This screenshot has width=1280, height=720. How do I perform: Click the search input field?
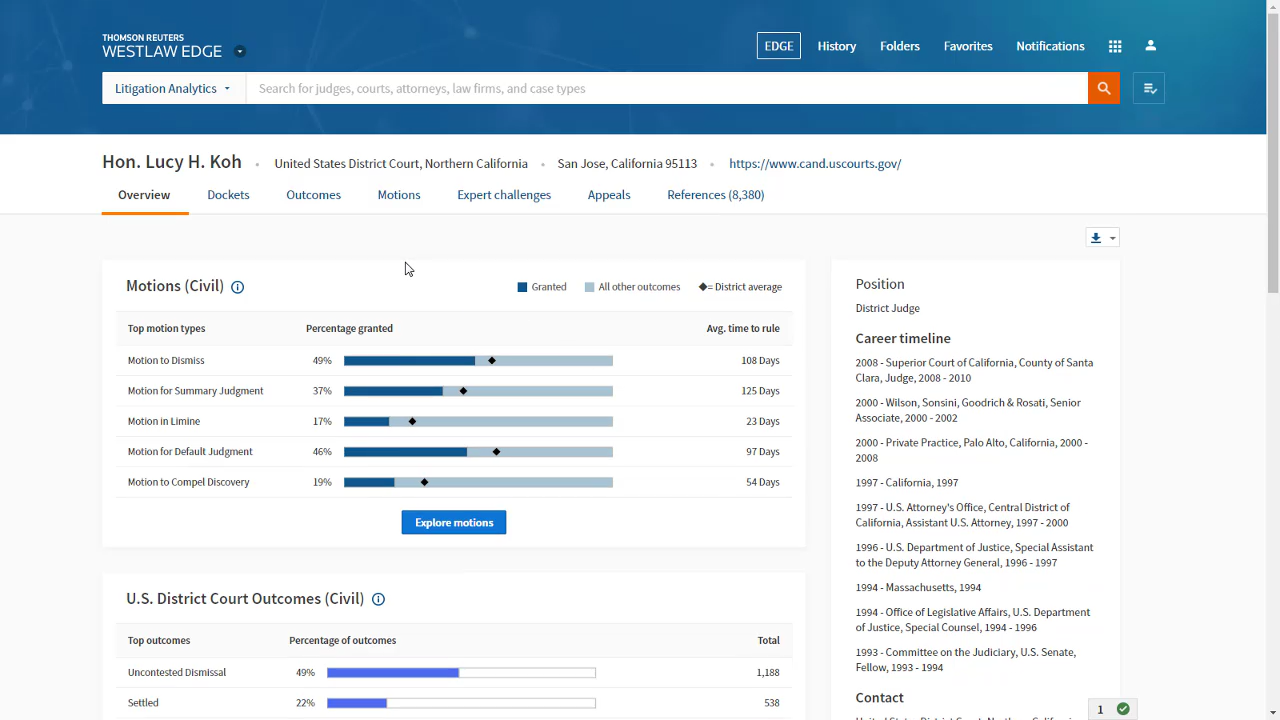point(666,88)
